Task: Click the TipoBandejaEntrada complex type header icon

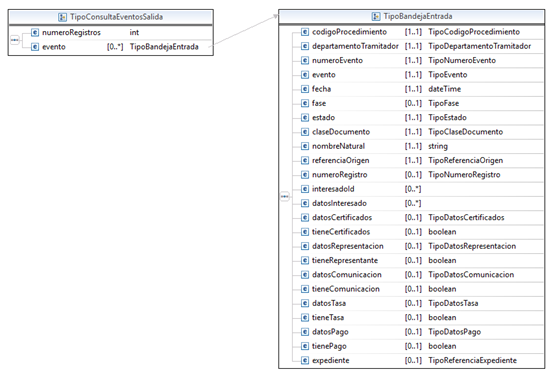Action: (x=376, y=16)
